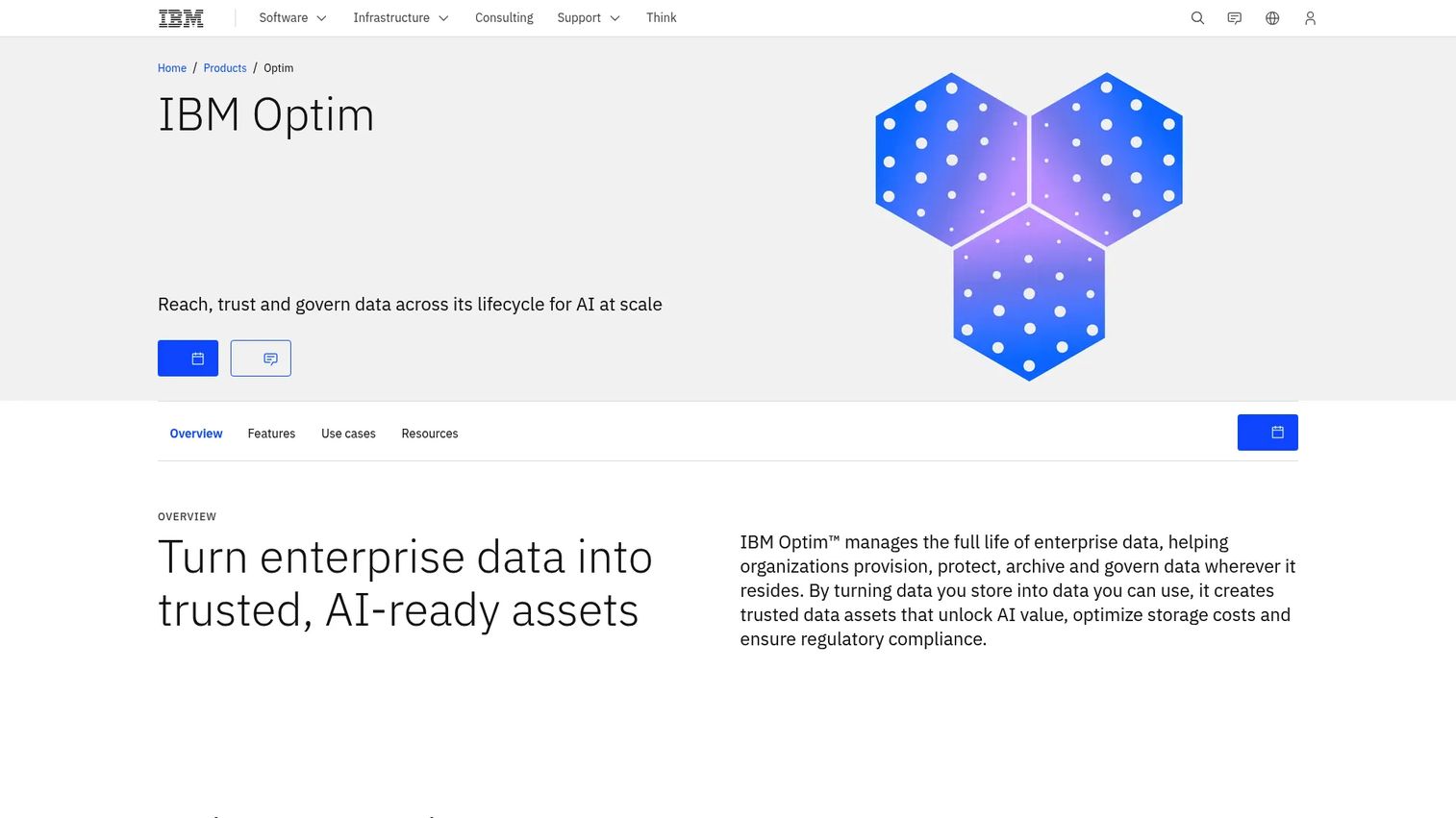Viewport: 1456px width, 818px height.
Task: Click the IBM logo
Action: (181, 18)
